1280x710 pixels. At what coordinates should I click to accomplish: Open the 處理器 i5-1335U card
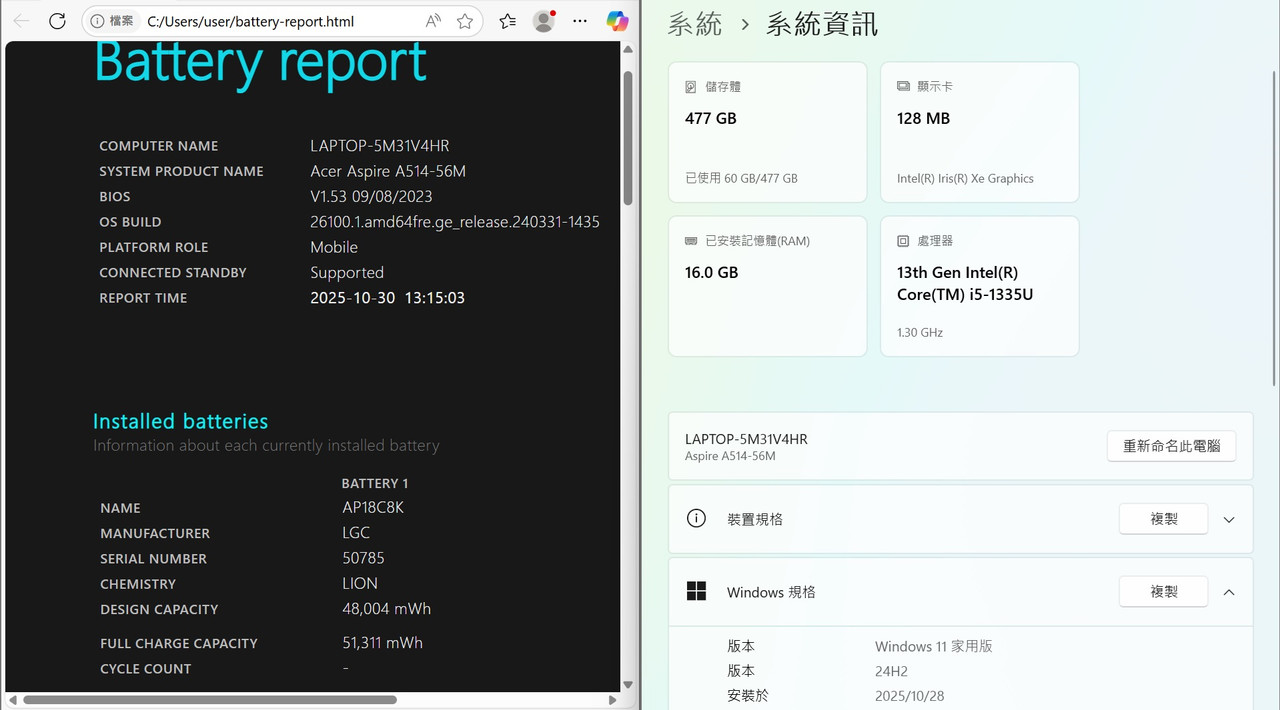(x=979, y=286)
